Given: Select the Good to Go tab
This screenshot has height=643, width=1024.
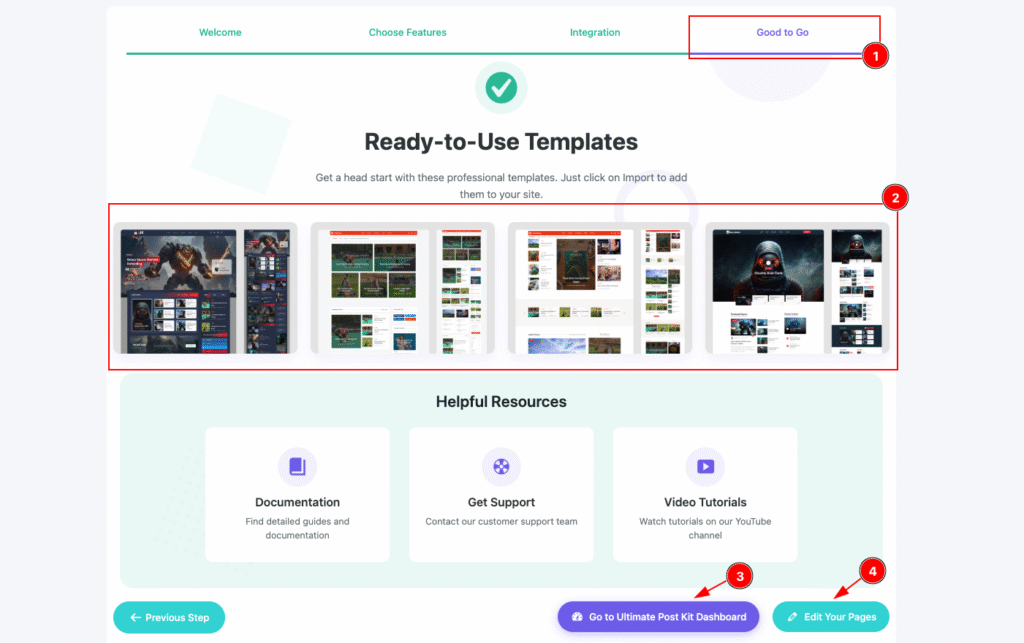Looking at the screenshot, I should [782, 33].
